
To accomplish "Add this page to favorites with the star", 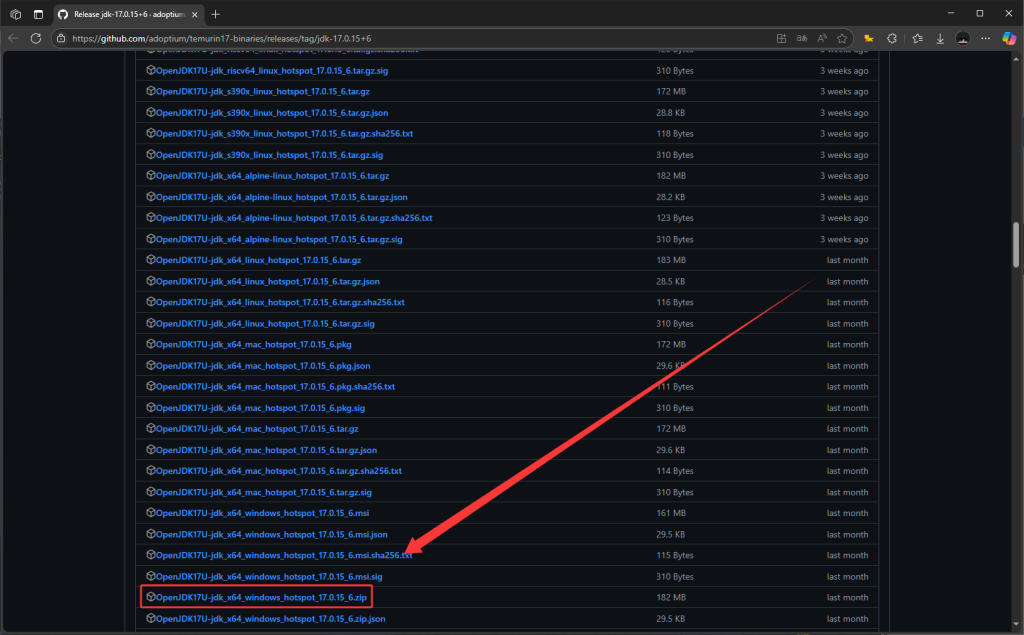I will [x=842, y=39].
